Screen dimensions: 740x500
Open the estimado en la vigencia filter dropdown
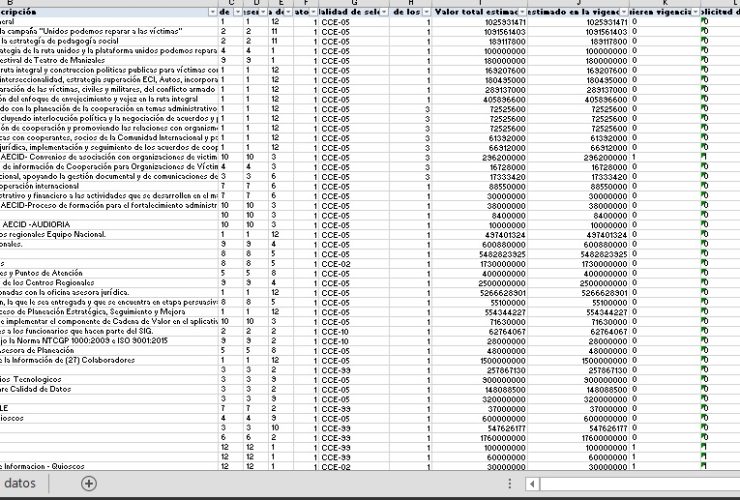(x=624, y=12)
